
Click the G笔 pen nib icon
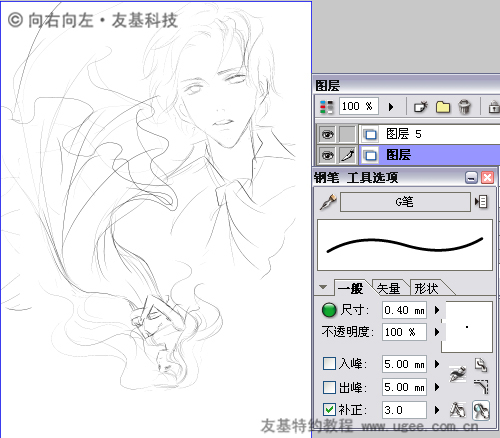[328, 202]
